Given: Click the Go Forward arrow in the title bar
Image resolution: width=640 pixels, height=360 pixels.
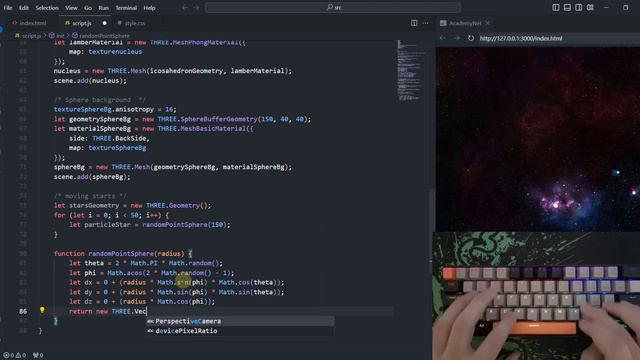Looking at the screenshot, I should point(196,7).
